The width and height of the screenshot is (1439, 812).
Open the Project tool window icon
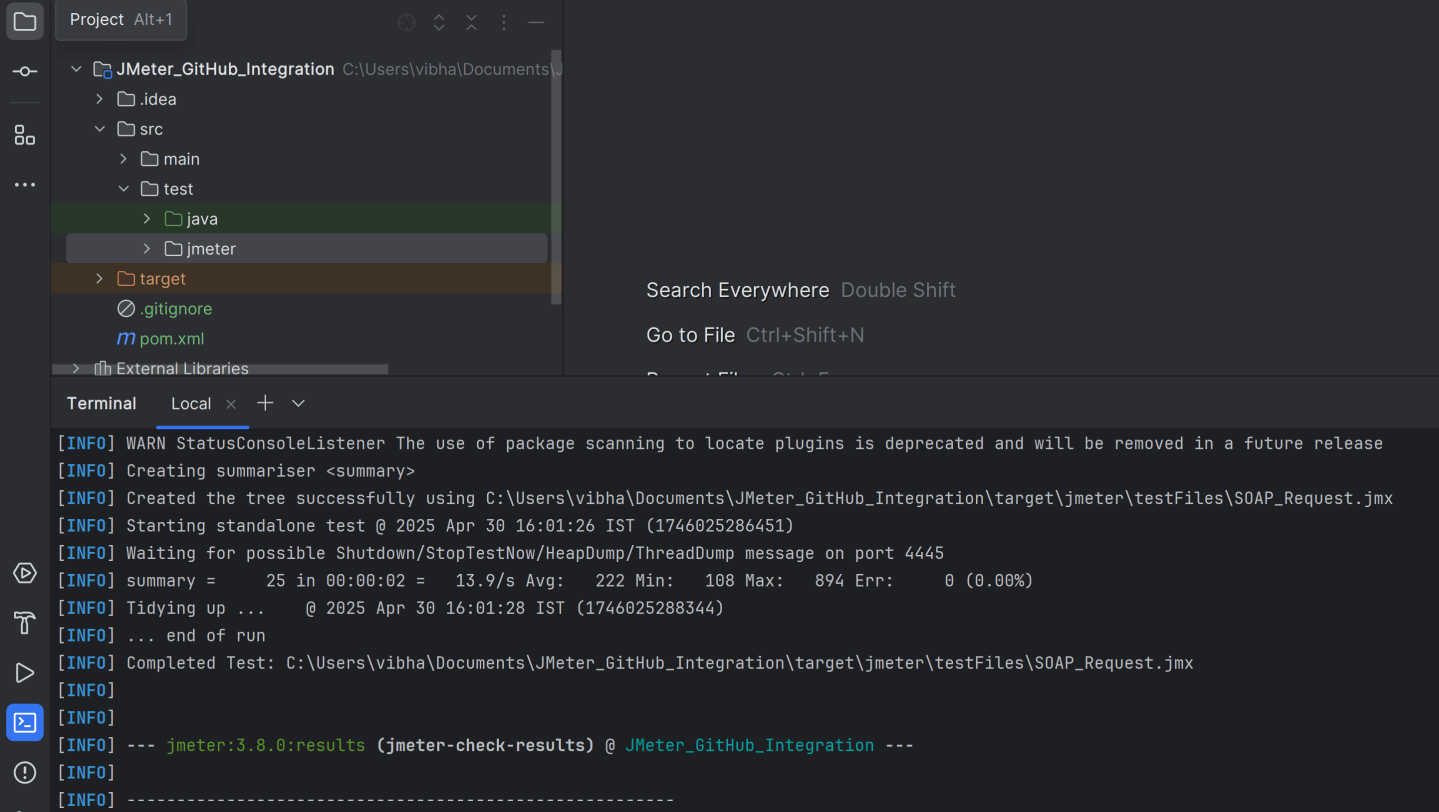pyautogui.click(x=25, y=21)
